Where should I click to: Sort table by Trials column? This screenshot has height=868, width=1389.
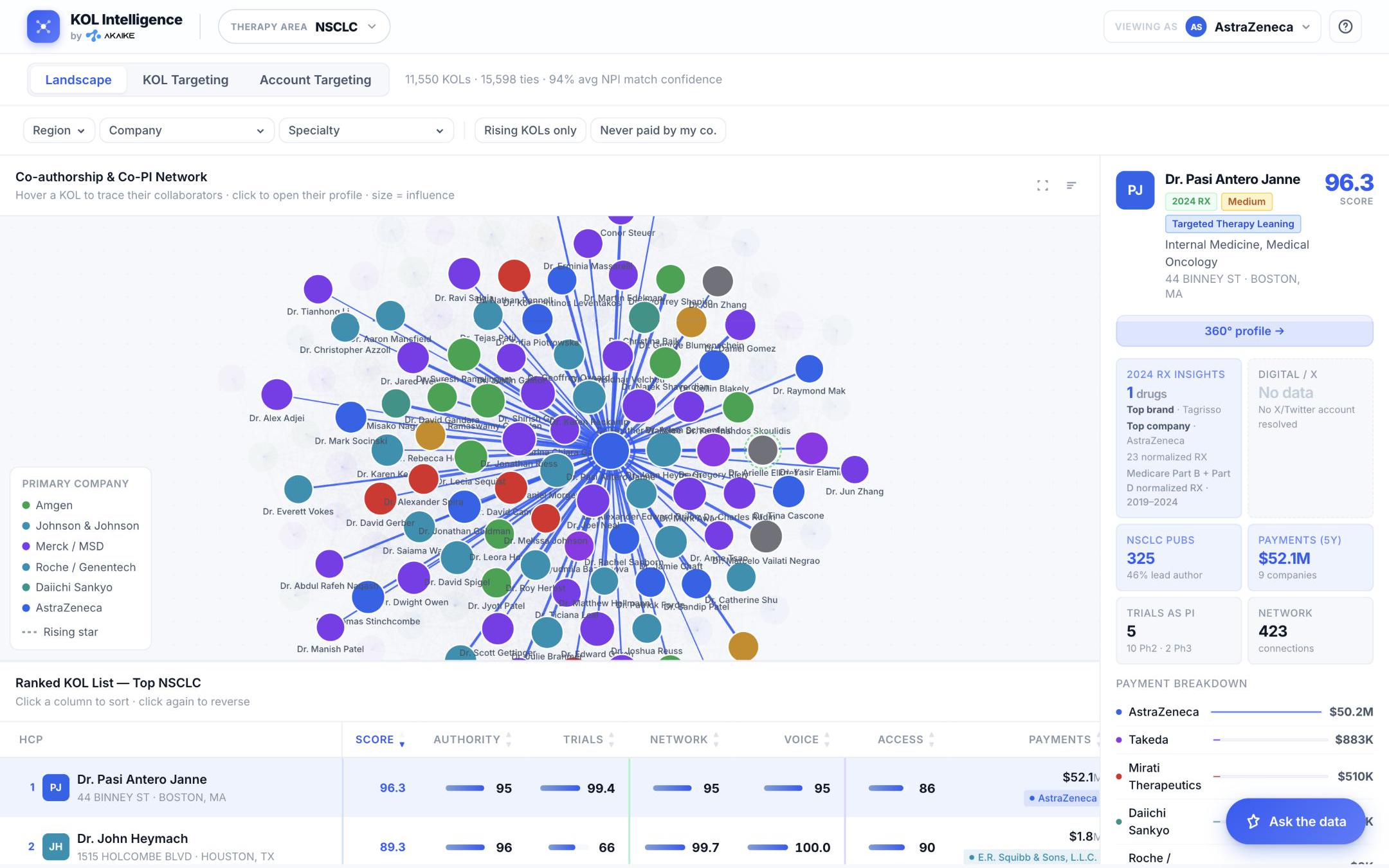click(589, 739)
